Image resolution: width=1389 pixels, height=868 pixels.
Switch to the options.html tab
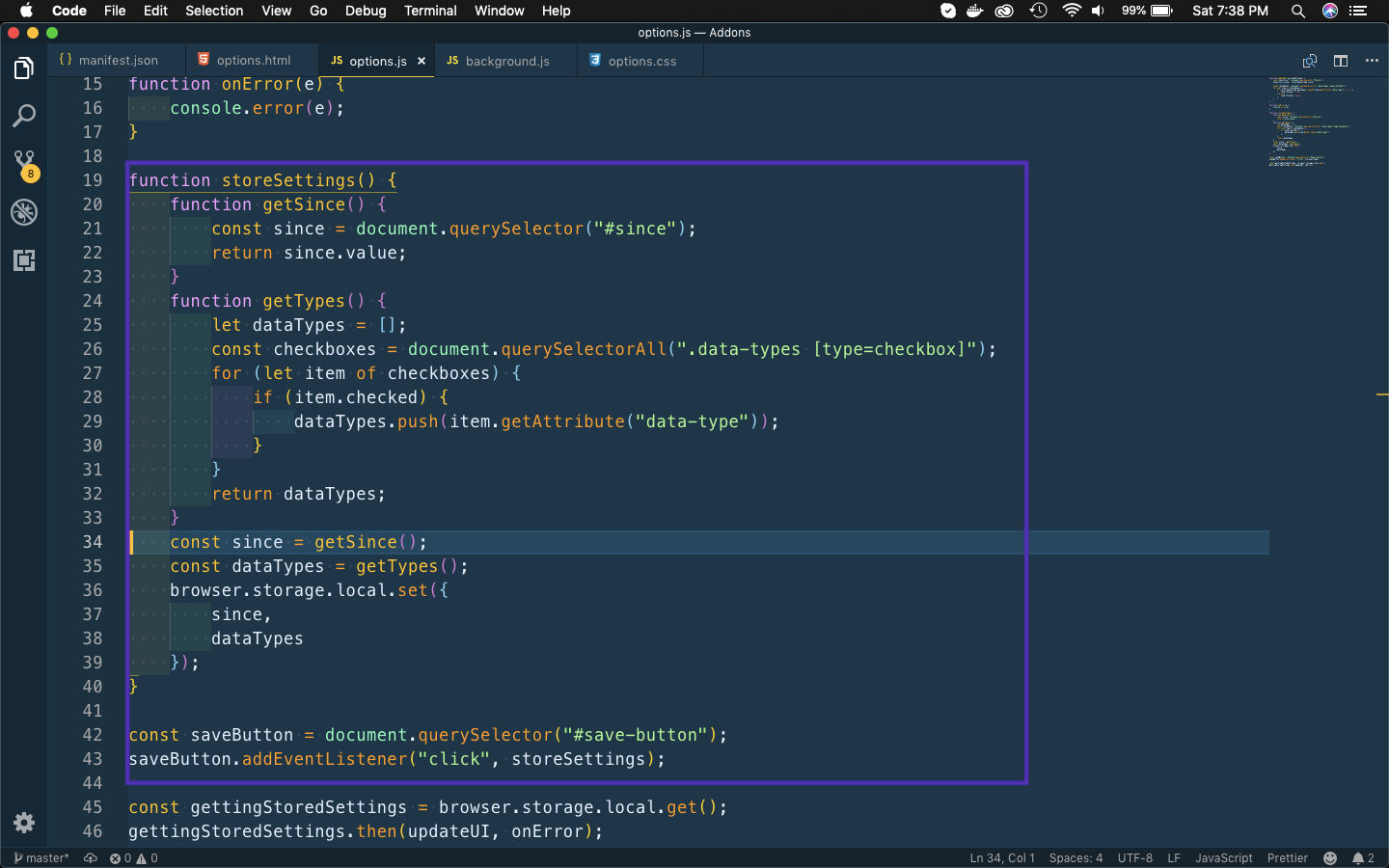[253, 61]
